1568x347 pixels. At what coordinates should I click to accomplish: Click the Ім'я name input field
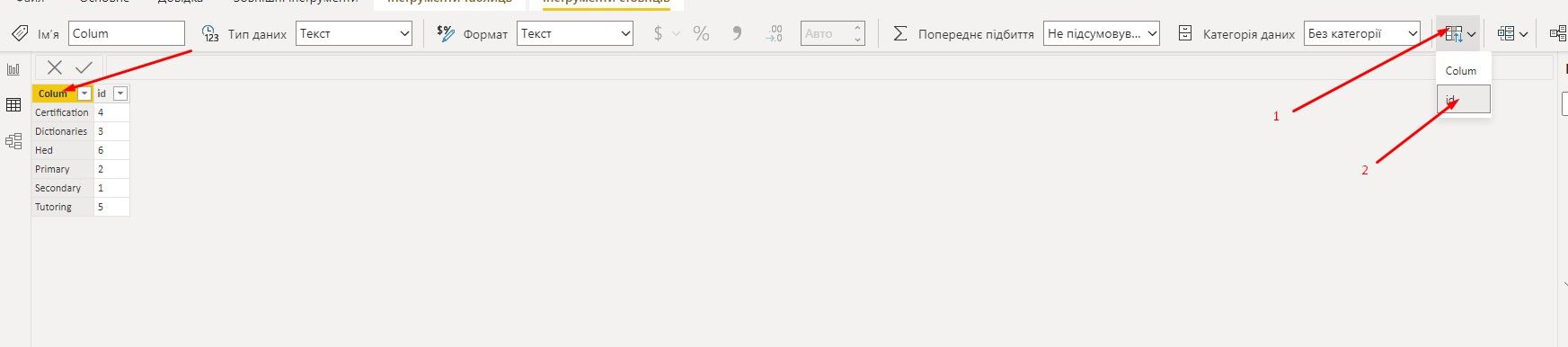(x=127, y=34)
